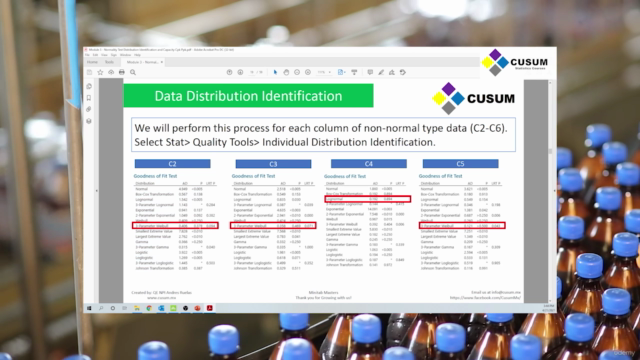Screen dimensions: 640x360
Task: Click 'Goodness of Fit Test' under C2
Action: coord(156,176)
